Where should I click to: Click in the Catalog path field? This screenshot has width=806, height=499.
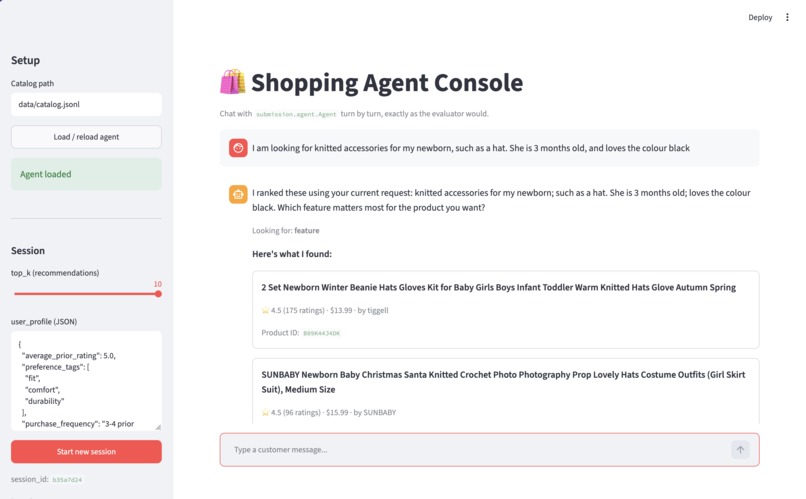point(86,104)
